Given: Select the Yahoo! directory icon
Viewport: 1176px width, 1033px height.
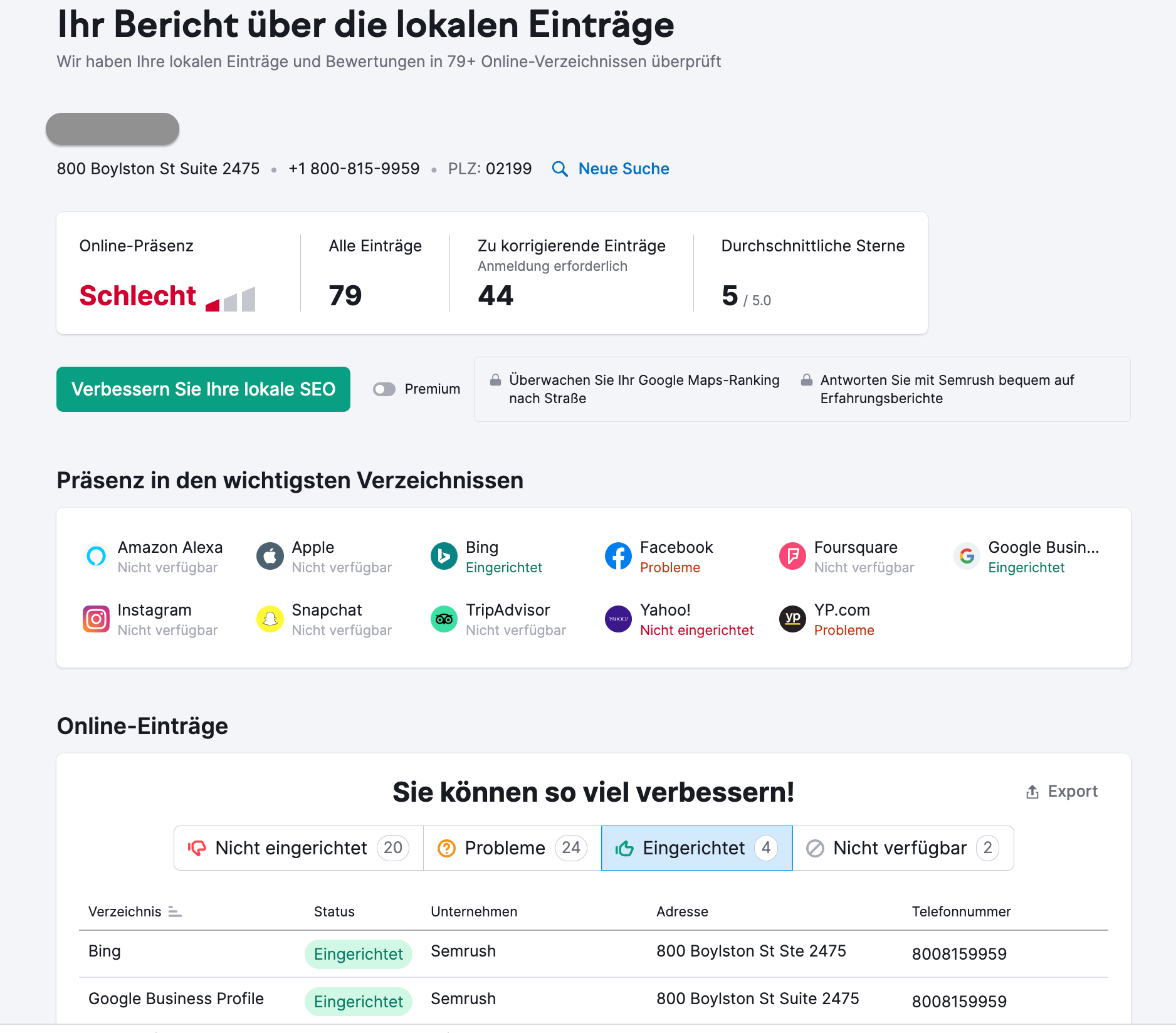Looking at the screenshot, I should pyautogui.click(x=618, y=619).
